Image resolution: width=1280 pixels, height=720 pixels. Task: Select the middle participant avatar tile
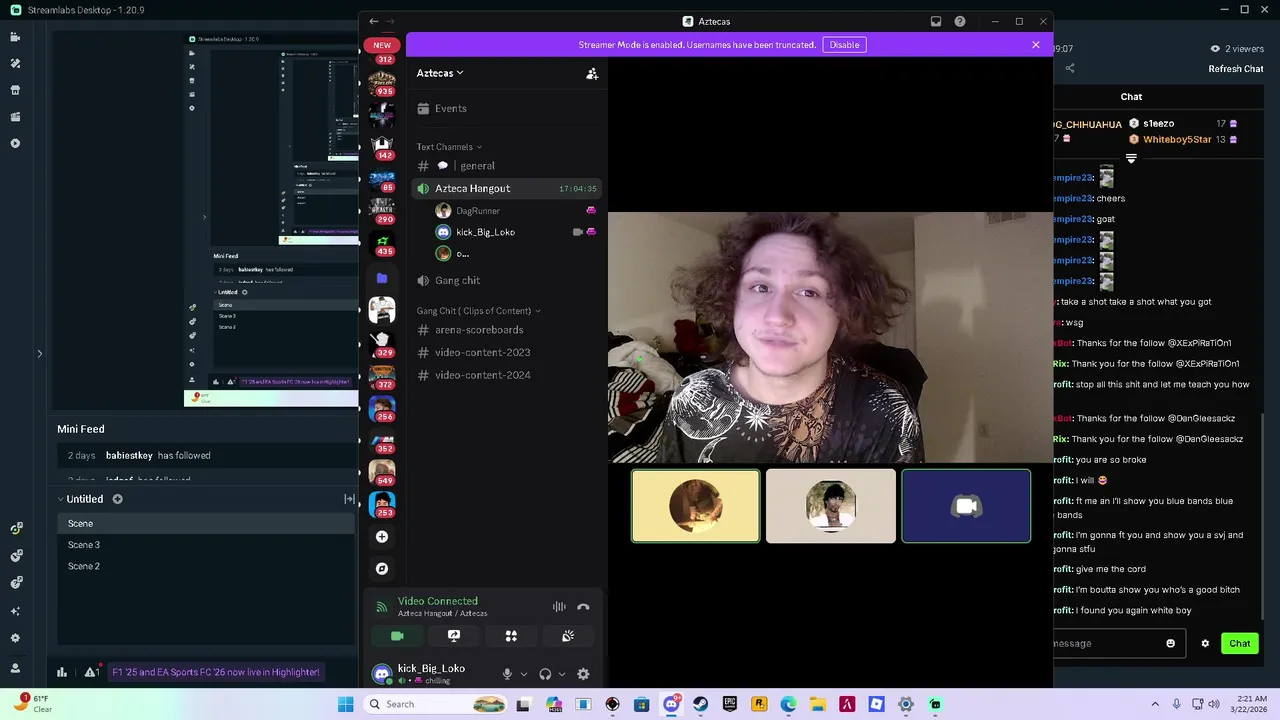(831, 507)
